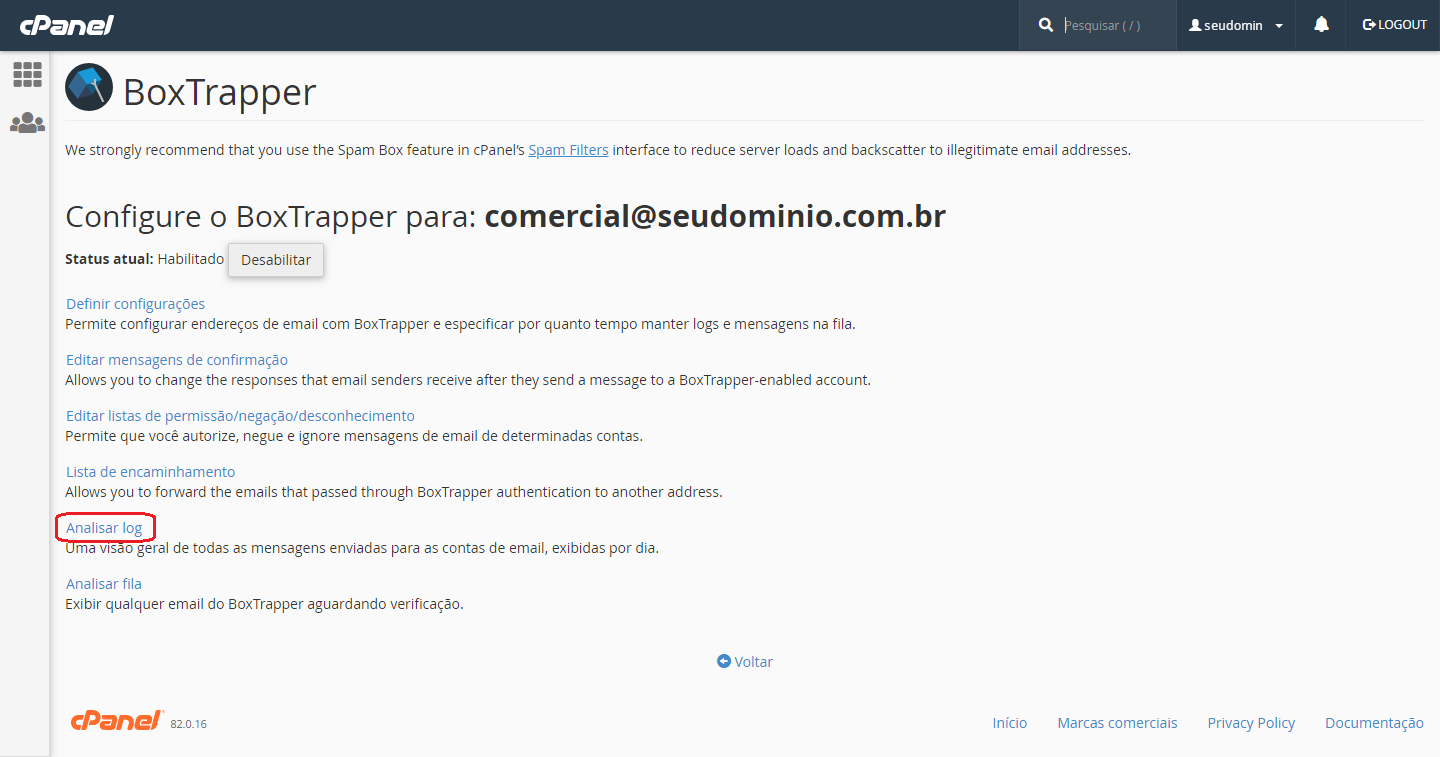Open the home grid icon in sidebar

pos(27,74)
